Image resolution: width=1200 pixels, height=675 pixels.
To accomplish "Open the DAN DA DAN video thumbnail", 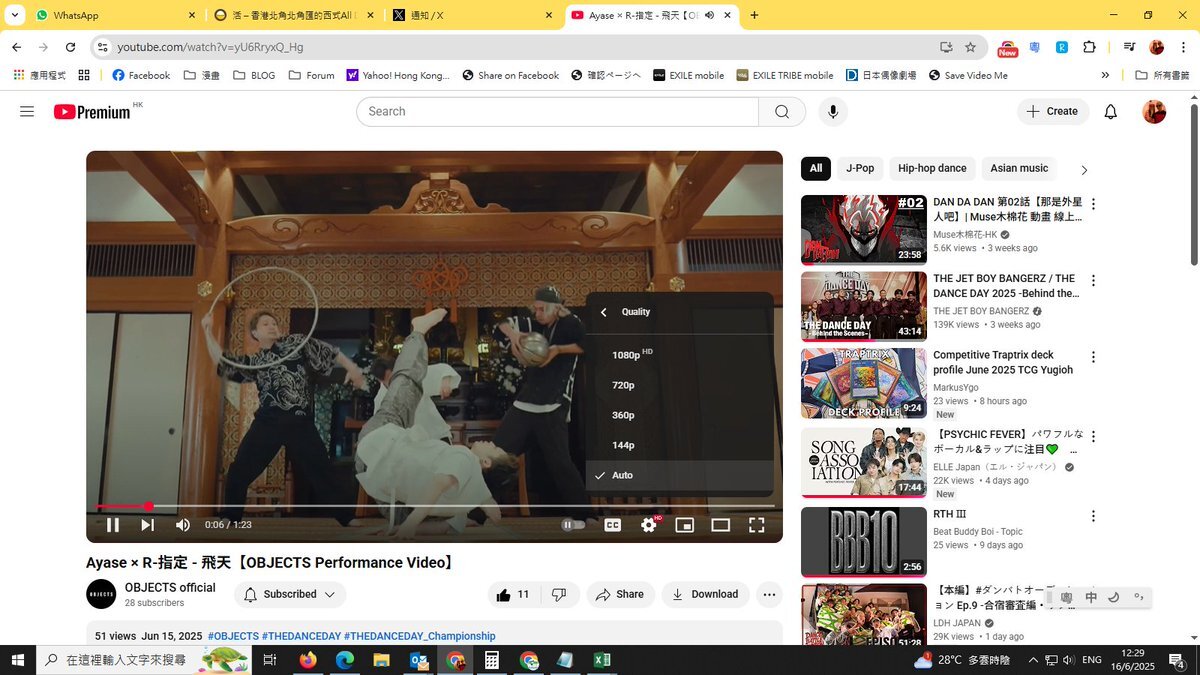I will (x=863, y=230).
